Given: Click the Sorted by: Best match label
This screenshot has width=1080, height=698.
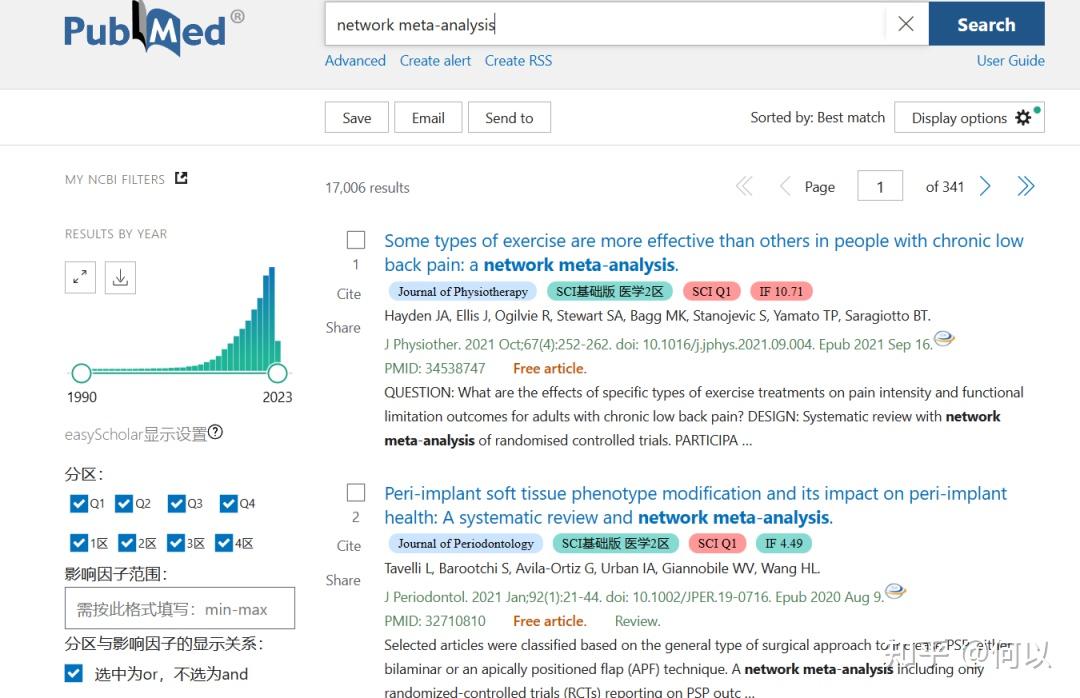Looking at the screenshot, I should [817, 117].
